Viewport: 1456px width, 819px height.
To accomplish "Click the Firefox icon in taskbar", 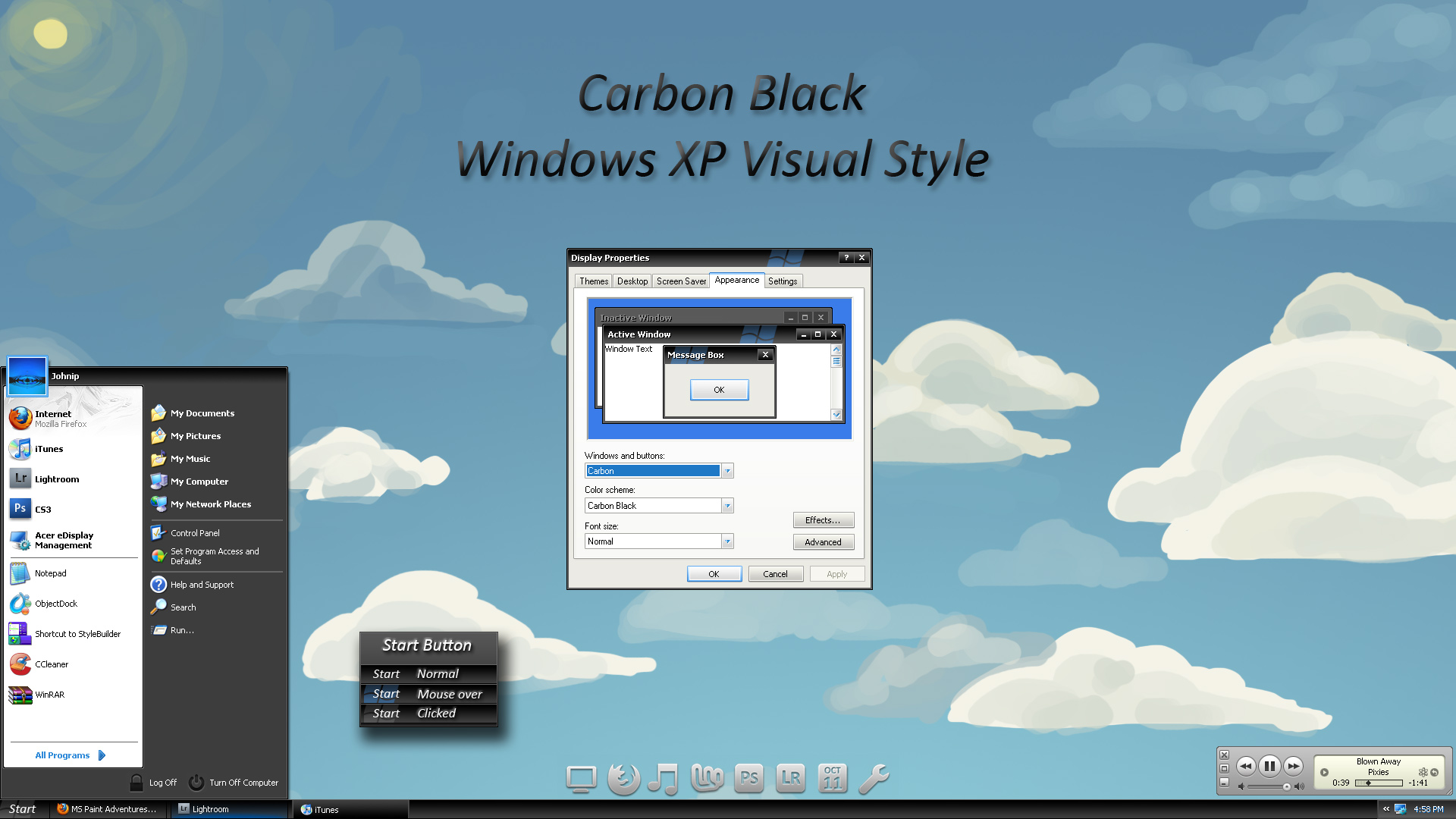I will coord(62,809).
